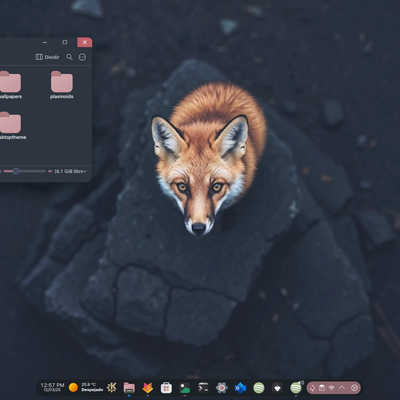The width and height of the screenshot is (400, 400).
Task: Open the Spotify icon next to Outlook
Action: coord(259,388)
